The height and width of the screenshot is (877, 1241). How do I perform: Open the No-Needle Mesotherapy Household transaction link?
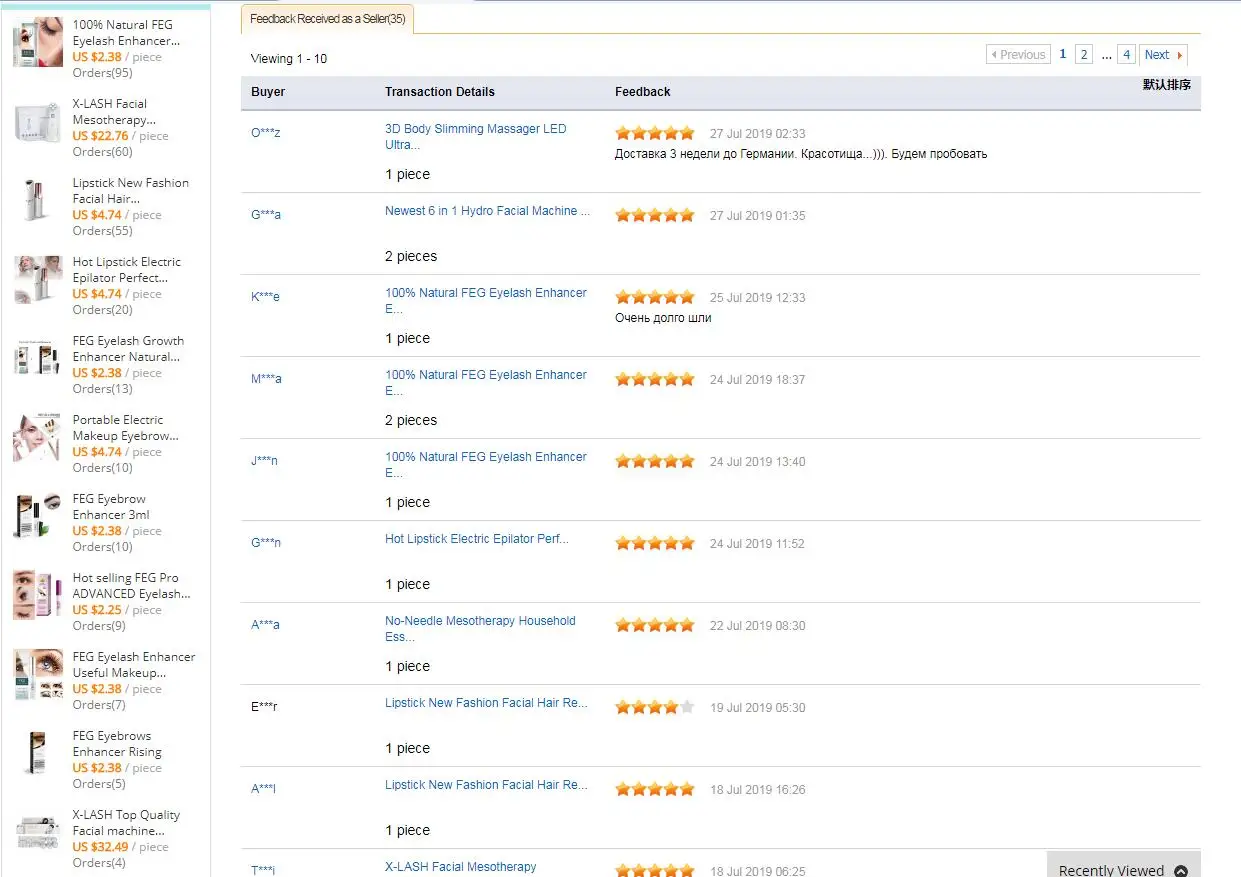(480, 629)
